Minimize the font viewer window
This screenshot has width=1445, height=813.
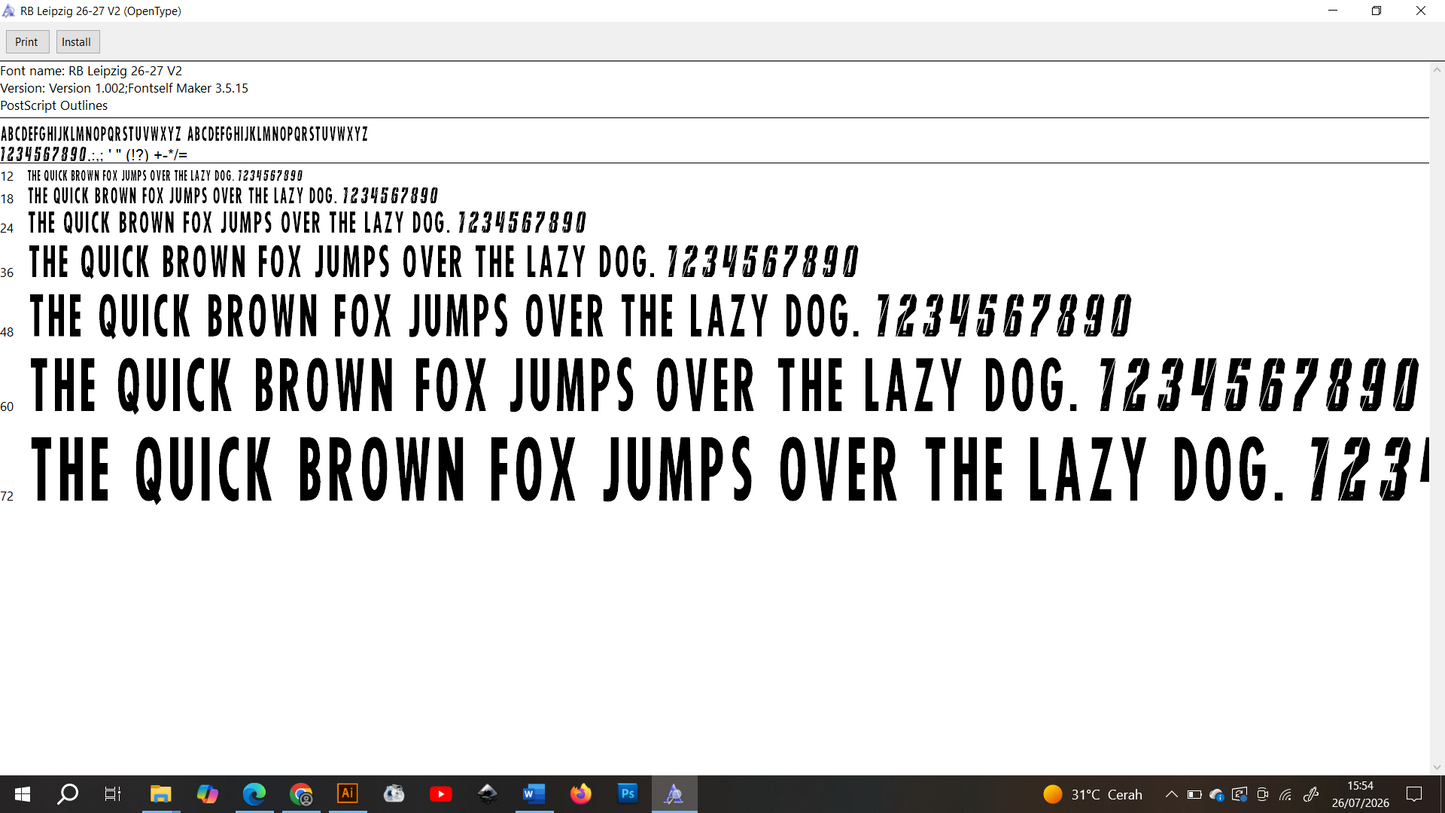click(x=1332, y=11)
